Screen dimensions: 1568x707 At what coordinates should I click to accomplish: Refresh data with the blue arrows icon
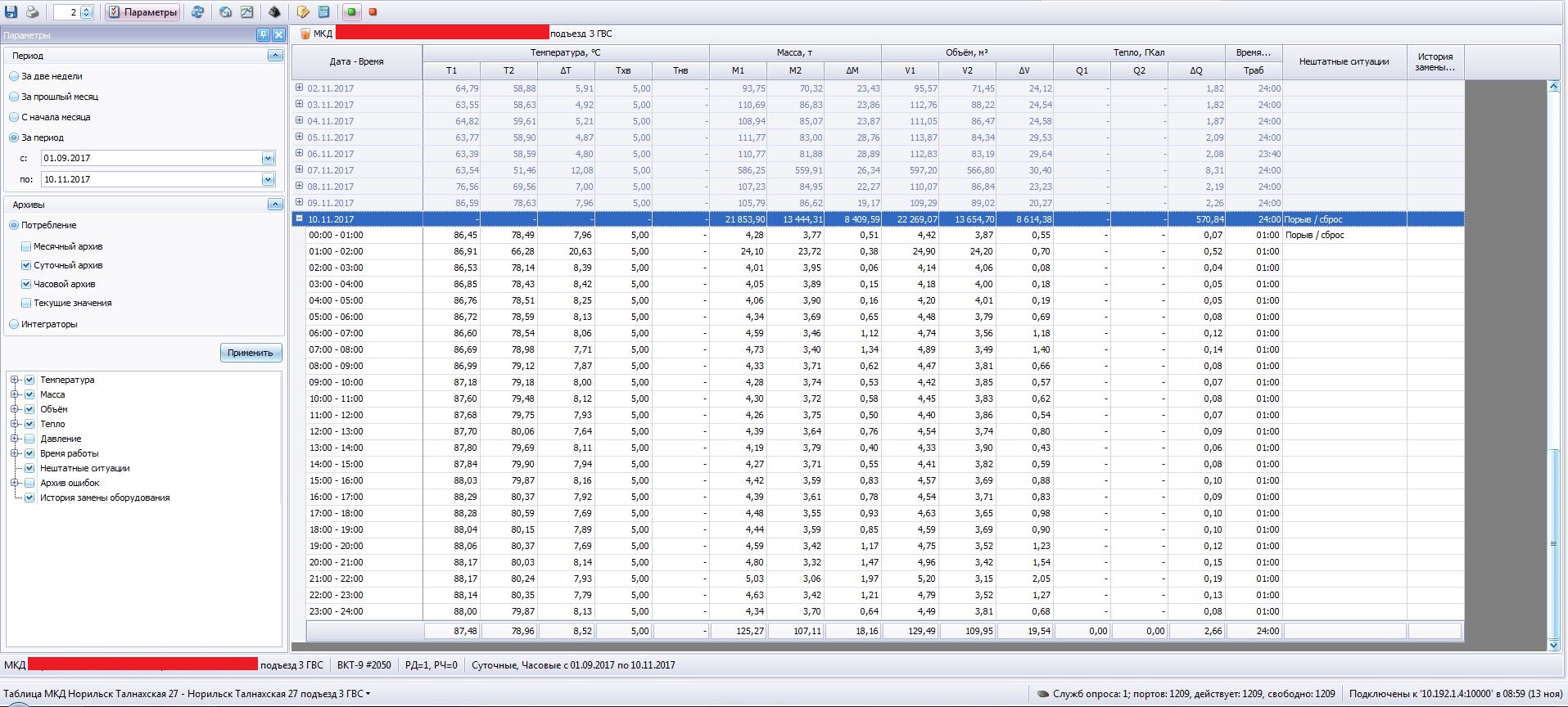tap(197, 12)
